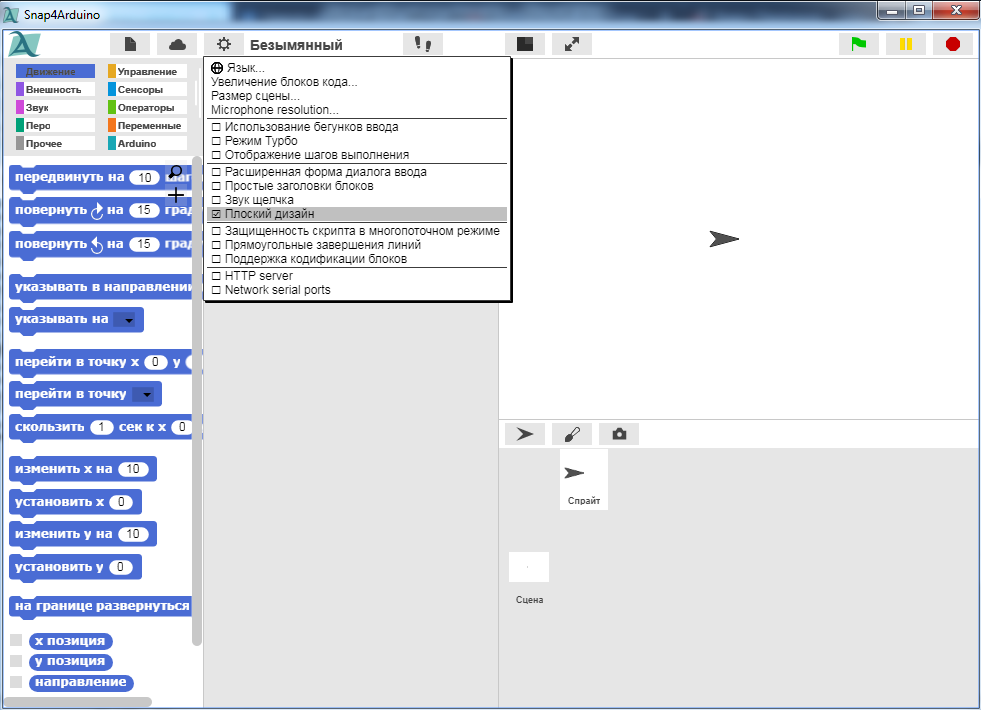Click the green flag run button
The height and width of the screenshot is (710, 981).
click(858, 44)
